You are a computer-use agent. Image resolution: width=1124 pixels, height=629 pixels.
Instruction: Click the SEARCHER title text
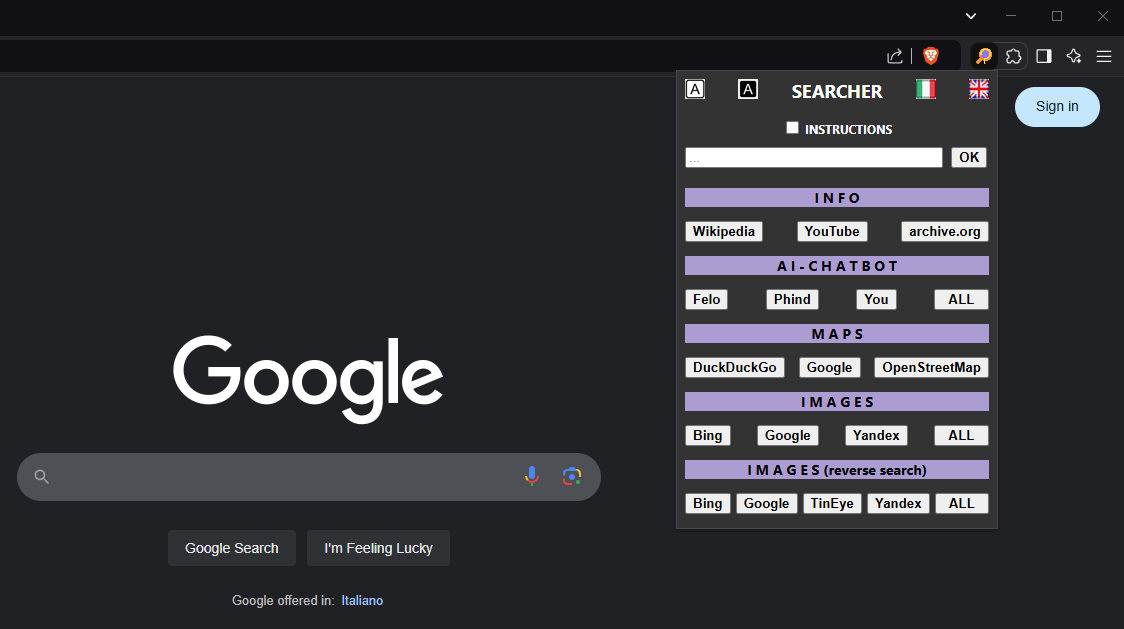pos(837,92)
